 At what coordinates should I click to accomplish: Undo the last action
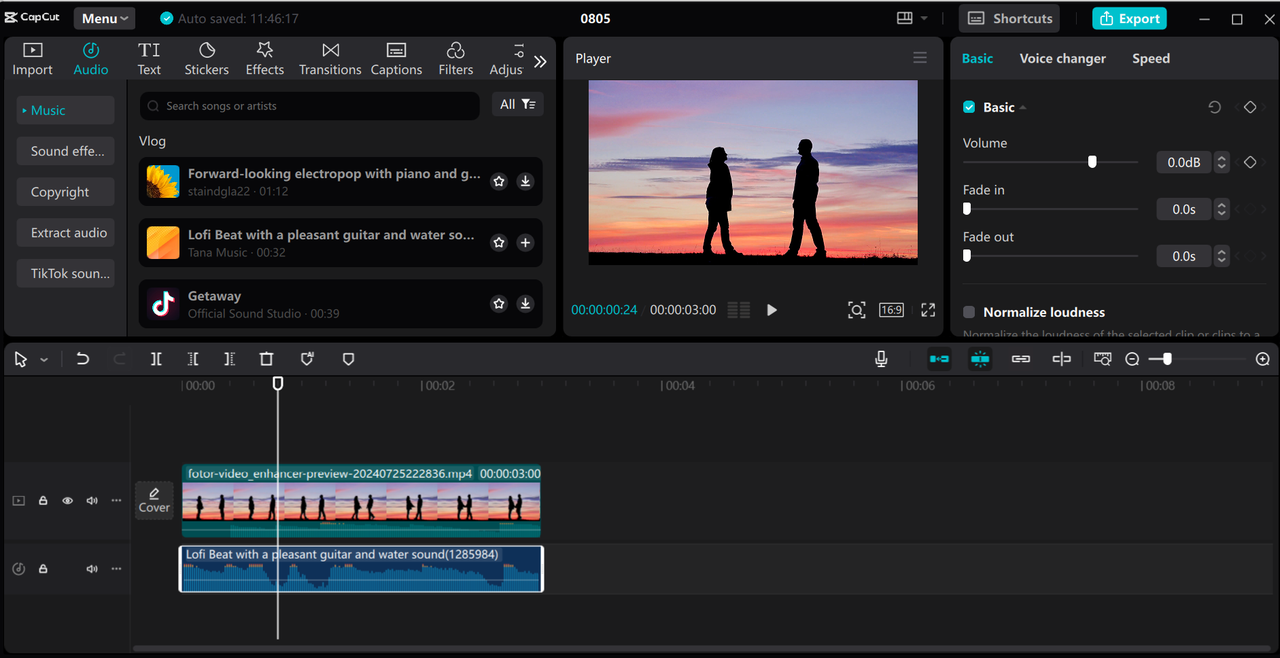[x=83, y=359]
